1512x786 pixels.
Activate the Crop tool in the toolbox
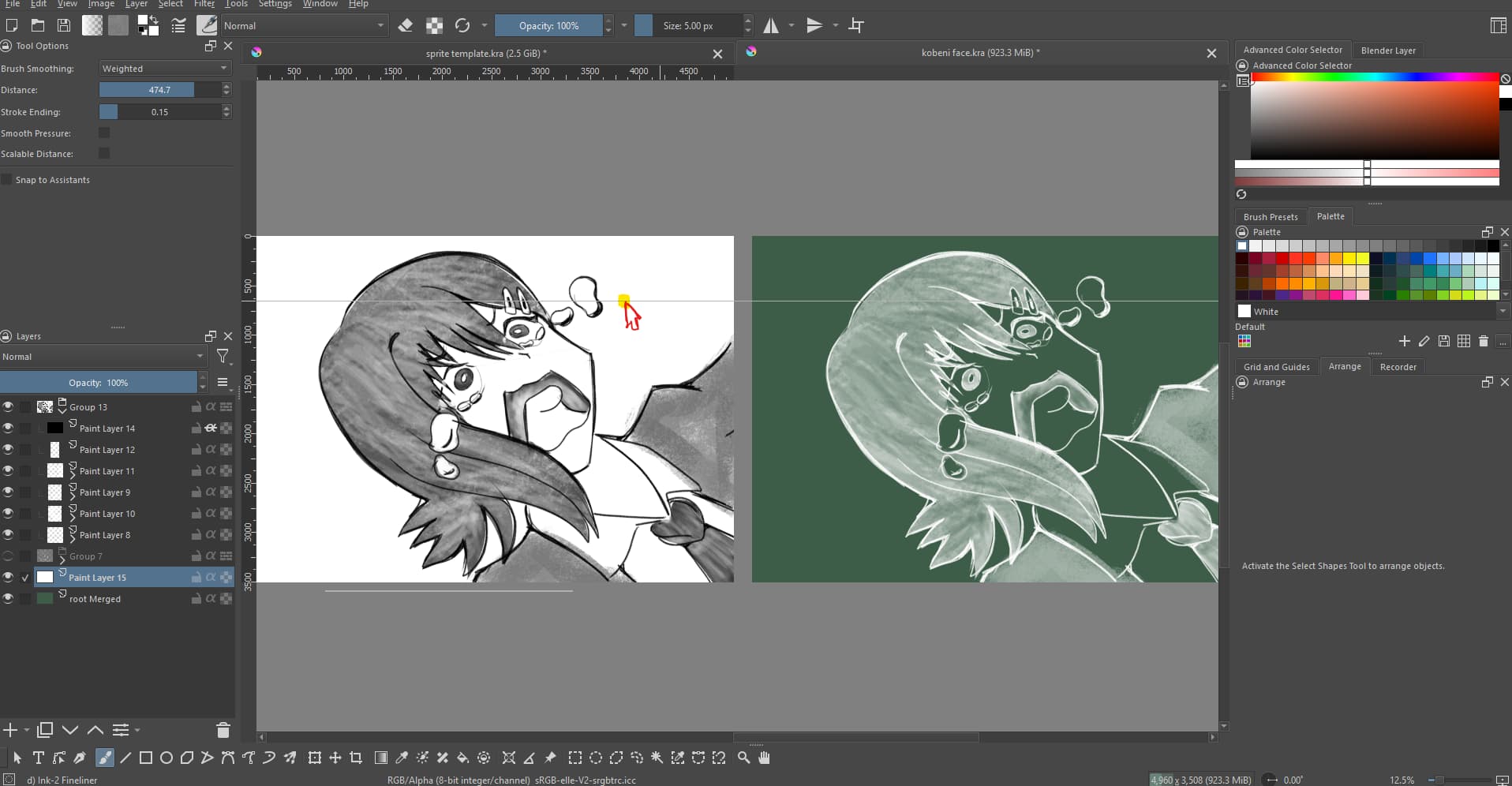point(356,758)
